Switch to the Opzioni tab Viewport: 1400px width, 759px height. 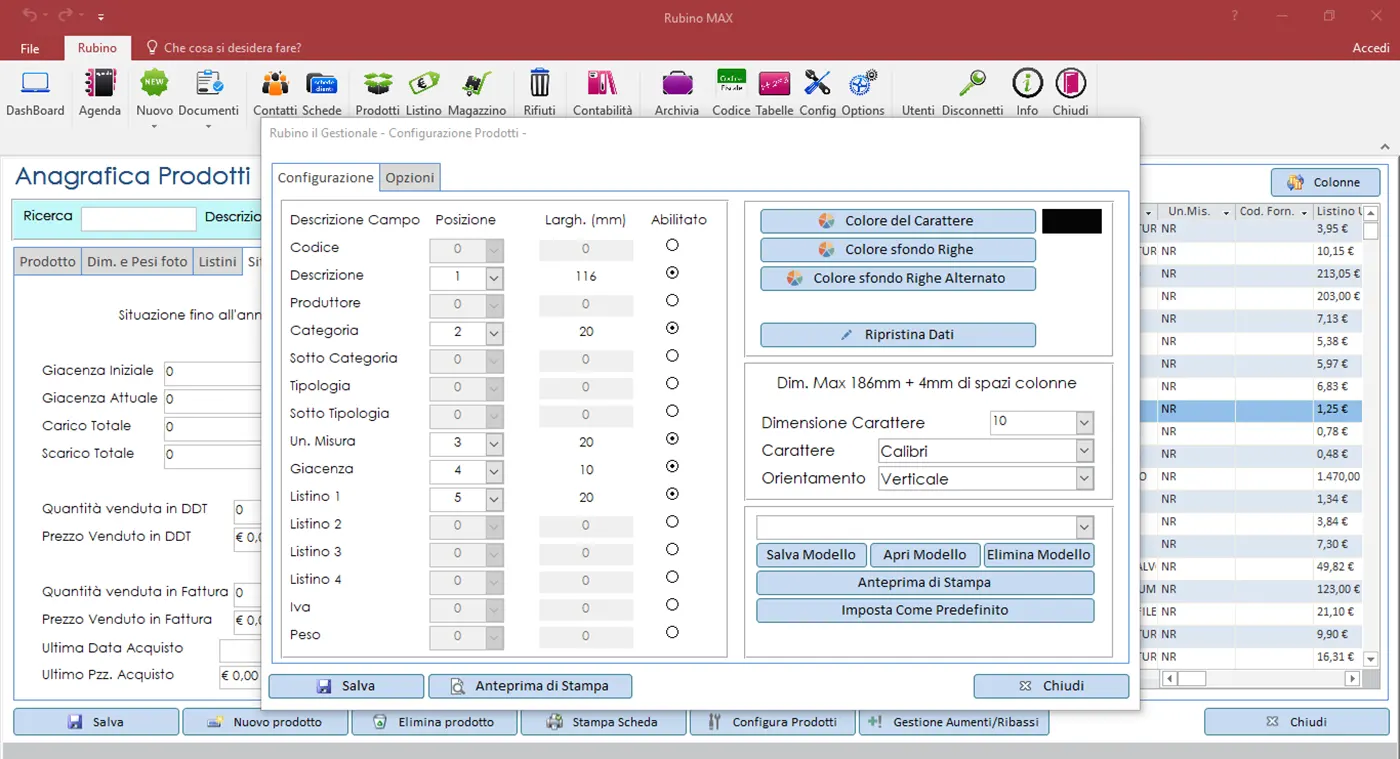click(410, 177)
